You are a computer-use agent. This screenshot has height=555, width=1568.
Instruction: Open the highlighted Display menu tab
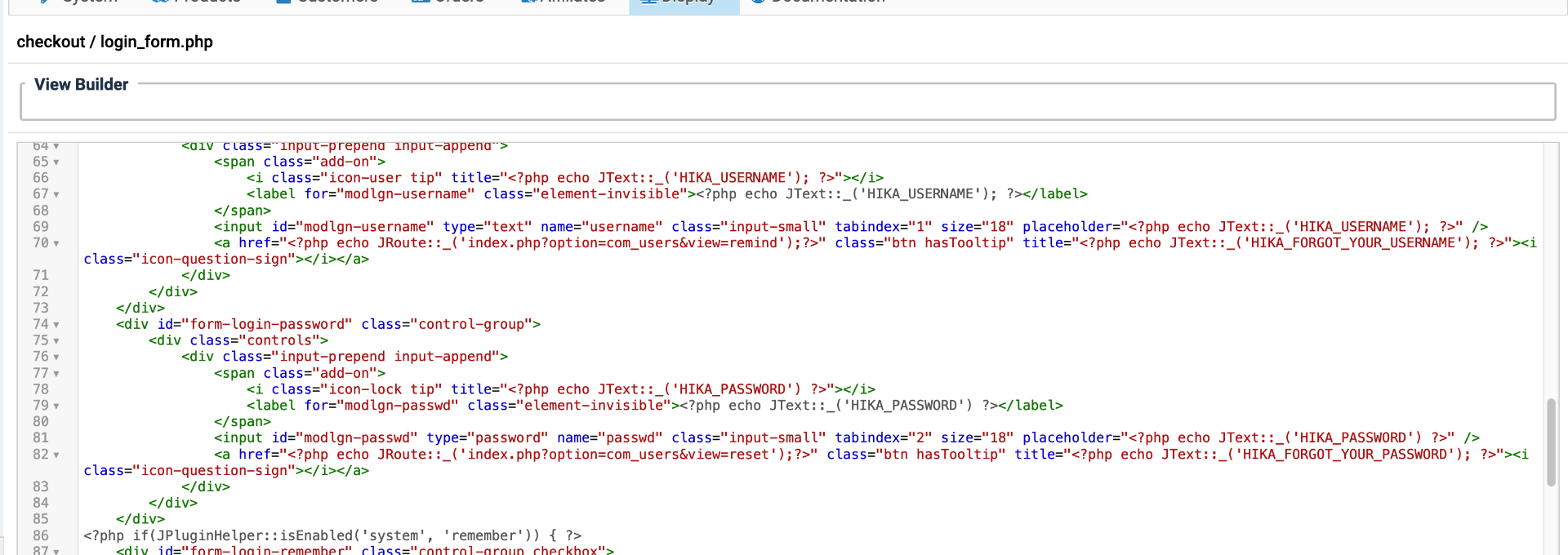pos(684,4)
